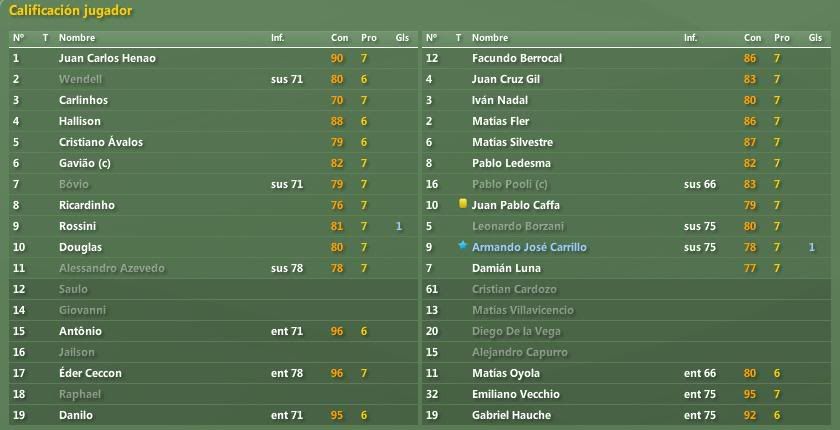Click right table Gls column header
Viewport: 840px width, 430px height.
pyautogui.click(x=815, y=38)
